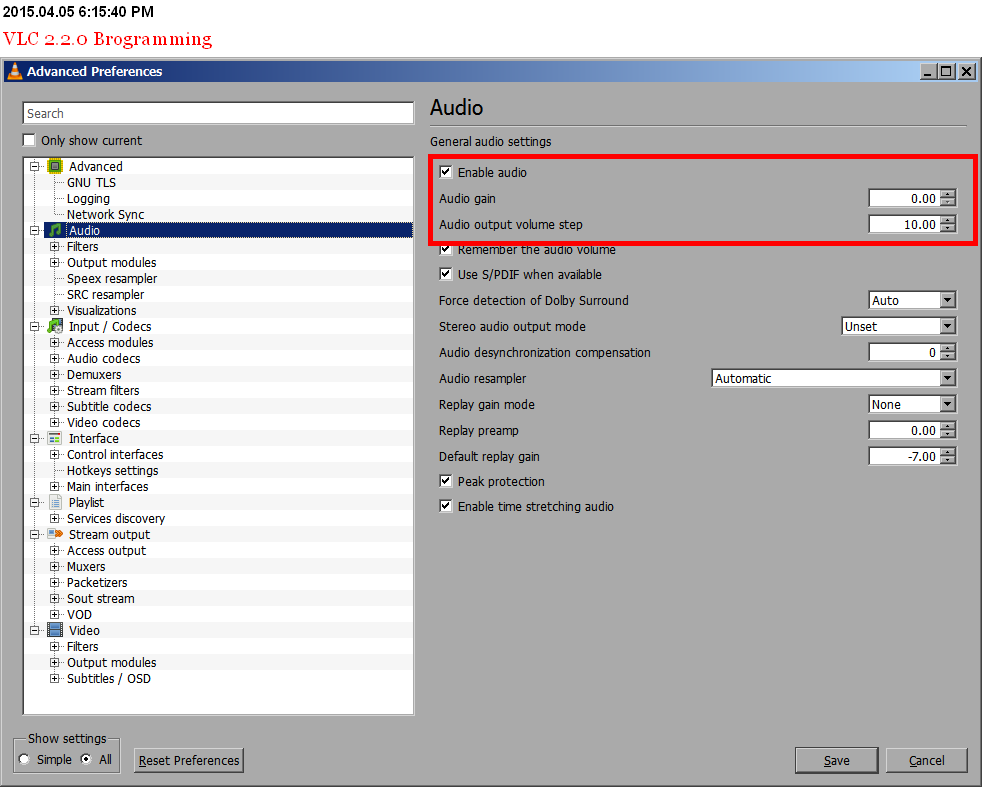Expand the Stream filters node
This screenshot has height=787, width=982.
[54, 391]
